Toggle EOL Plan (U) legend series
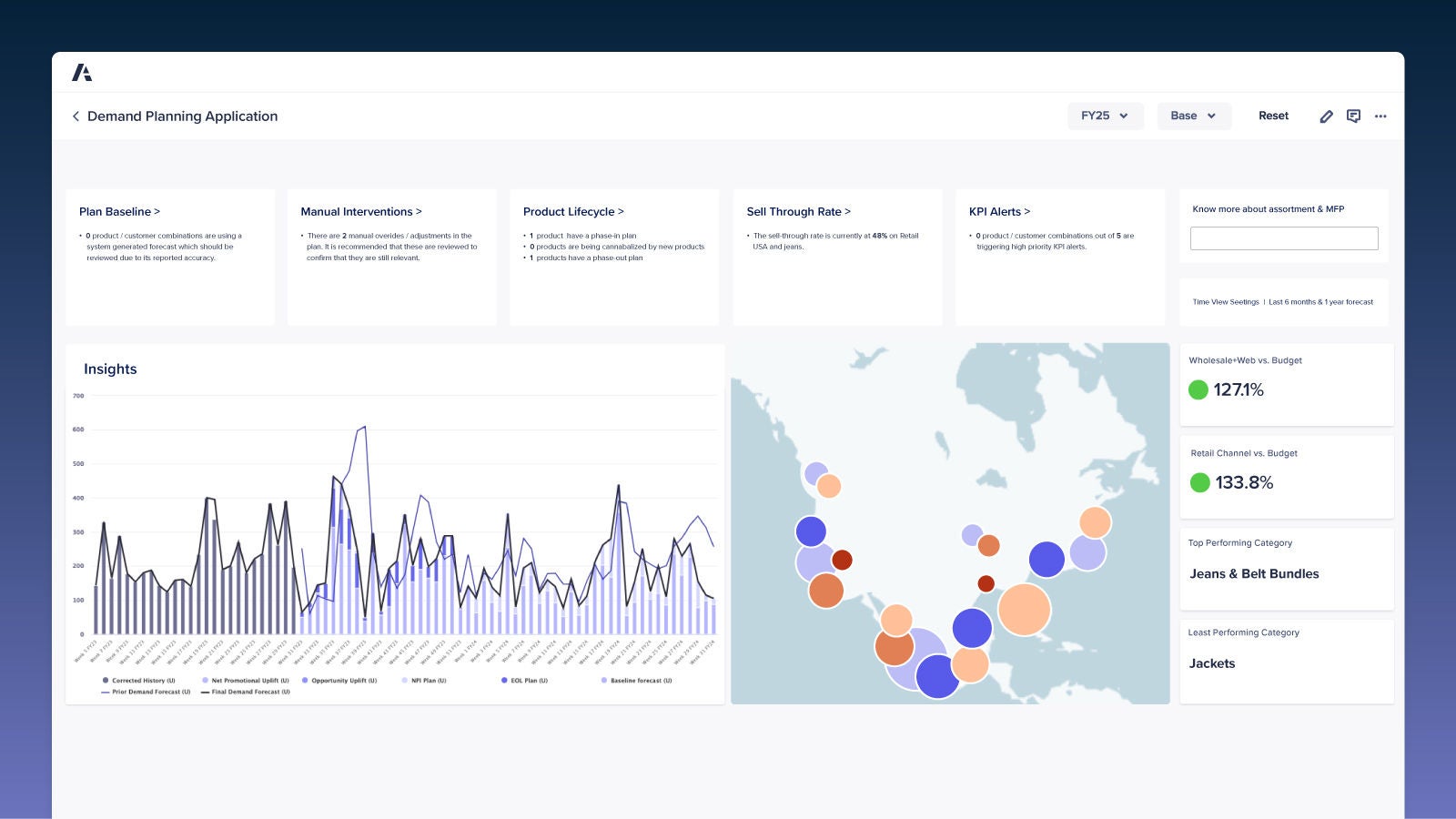The width and height of the screenshot is (1456, 819). click(x=524, y=681)
